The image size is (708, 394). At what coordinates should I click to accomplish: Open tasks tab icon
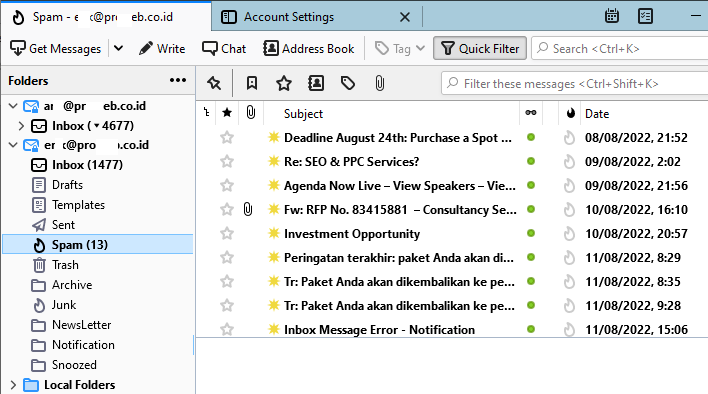tap(645, 16)
